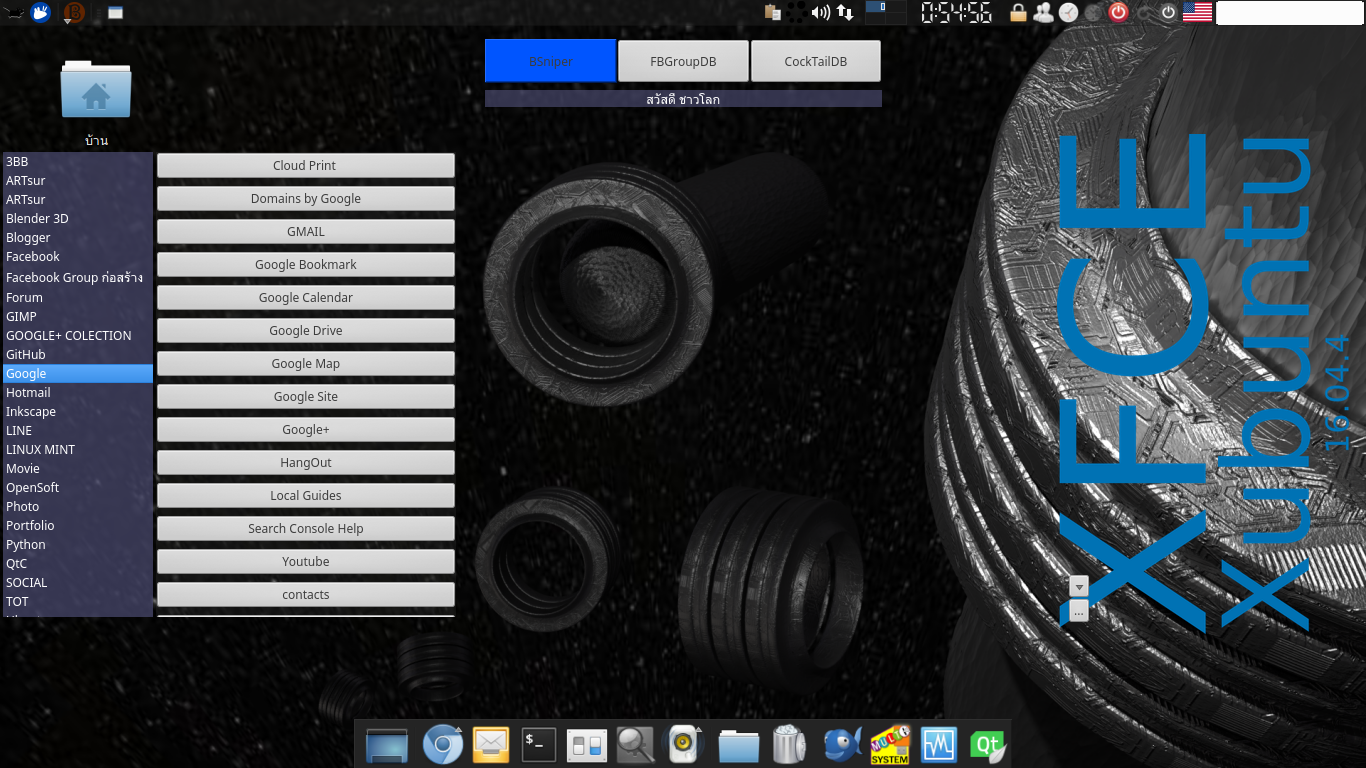Click the Google+ button
Viewport: 1366px width, 768px height.
[x=306, y=429]
